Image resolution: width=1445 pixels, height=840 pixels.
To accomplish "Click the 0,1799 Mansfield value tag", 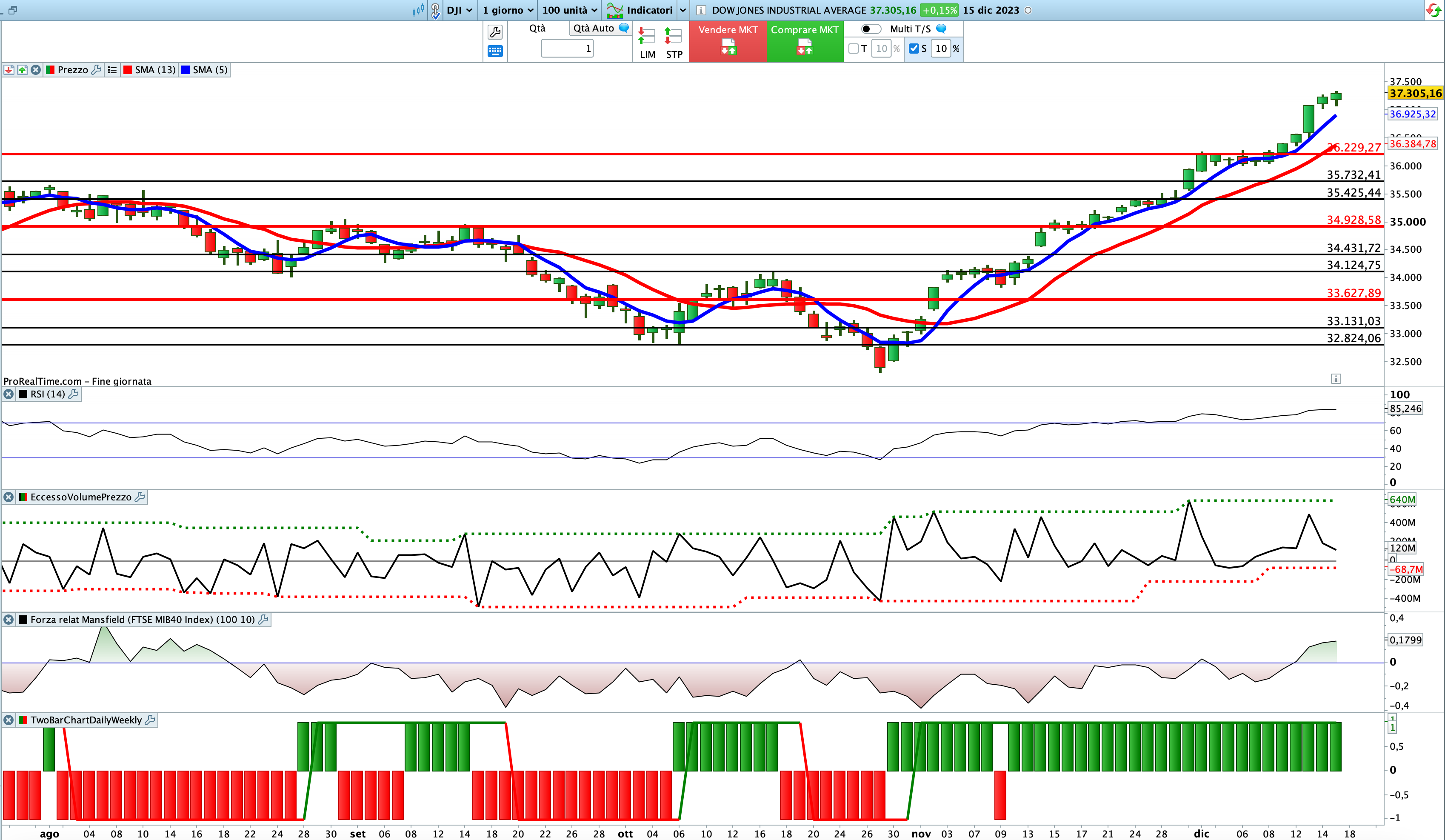I will pyautogui.click(x=1405, y=640).
